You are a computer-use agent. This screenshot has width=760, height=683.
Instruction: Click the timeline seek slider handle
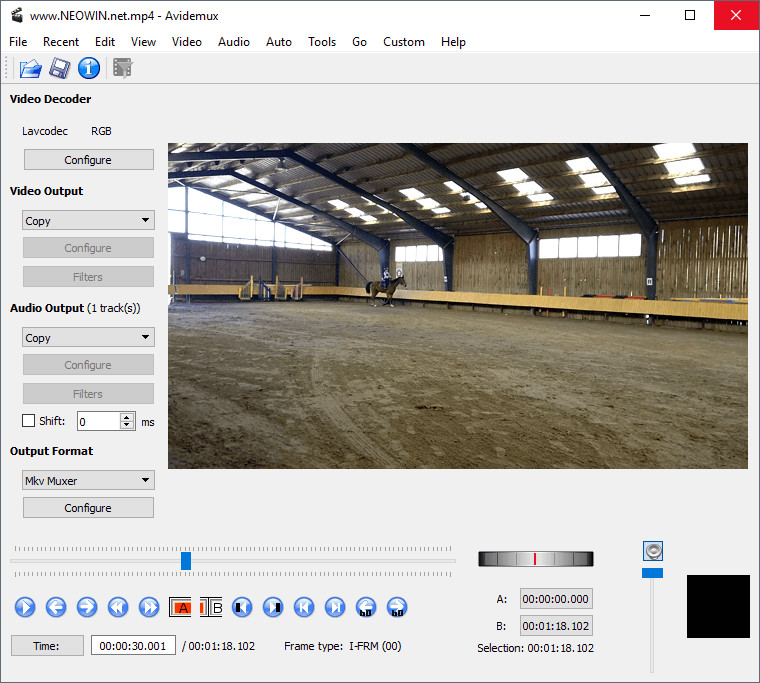[x=186, y=561]
